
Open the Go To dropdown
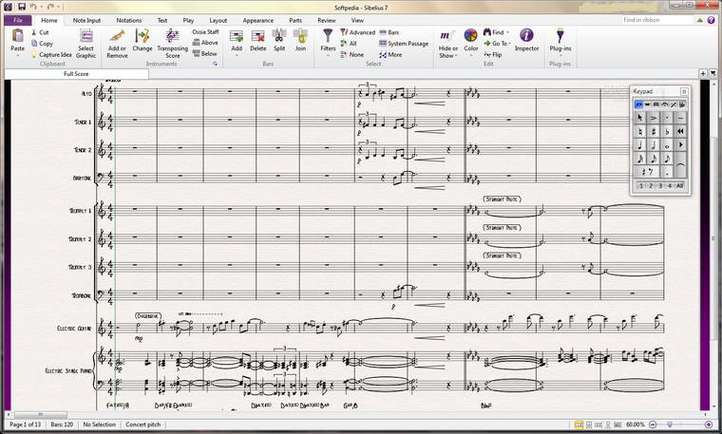(497, 43)
